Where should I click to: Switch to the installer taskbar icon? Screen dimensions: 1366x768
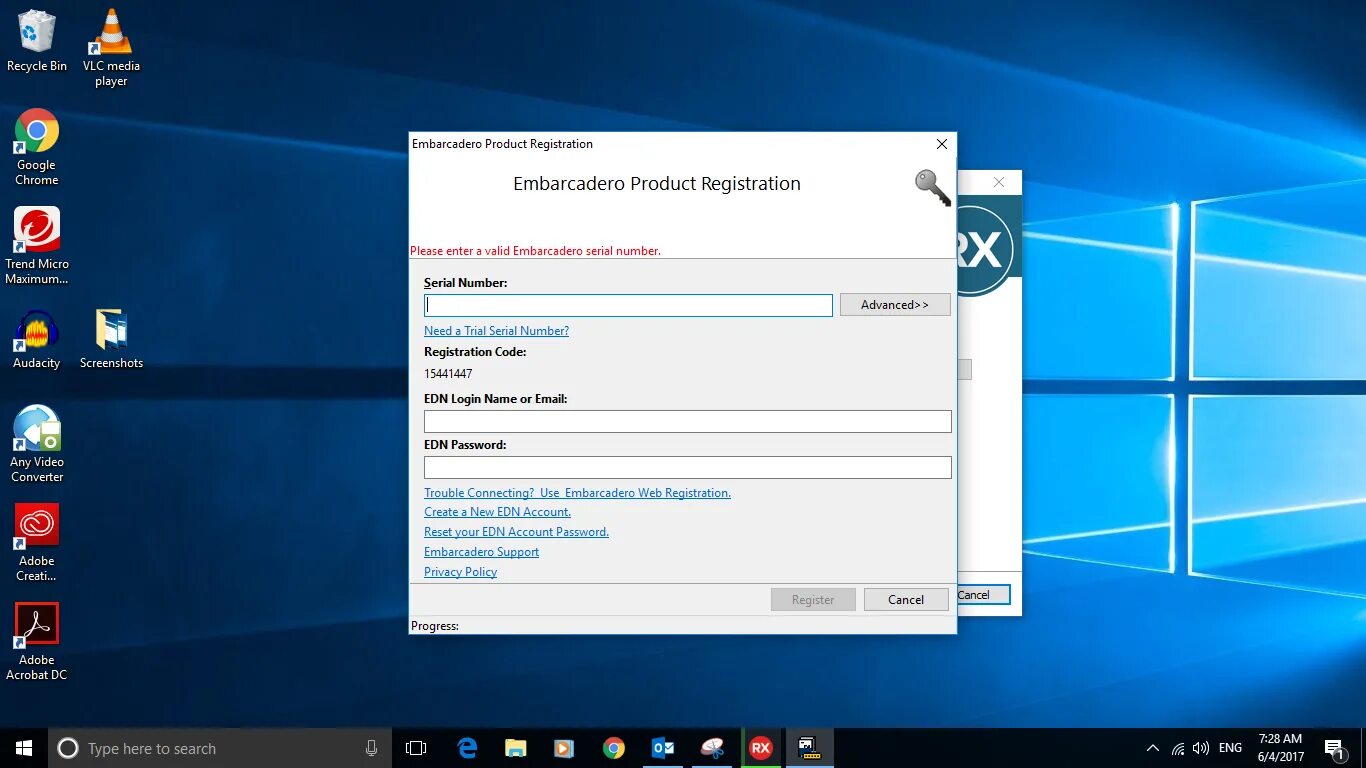(x=809, y=748)
